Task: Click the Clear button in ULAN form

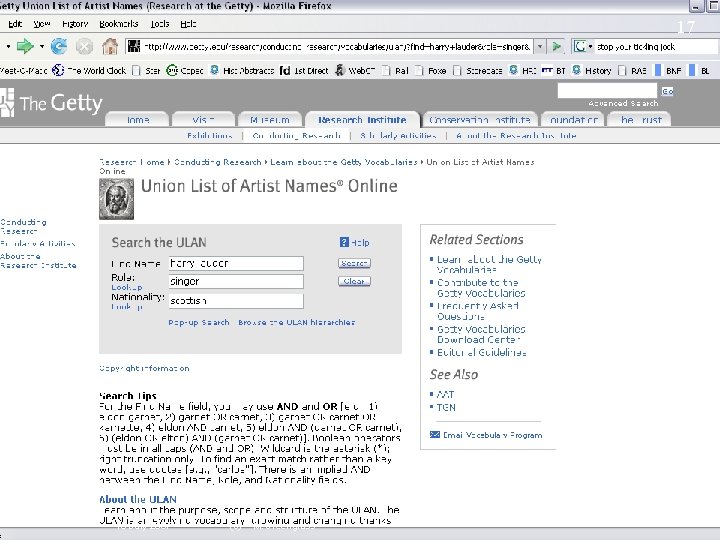Action: click(354, 281)
